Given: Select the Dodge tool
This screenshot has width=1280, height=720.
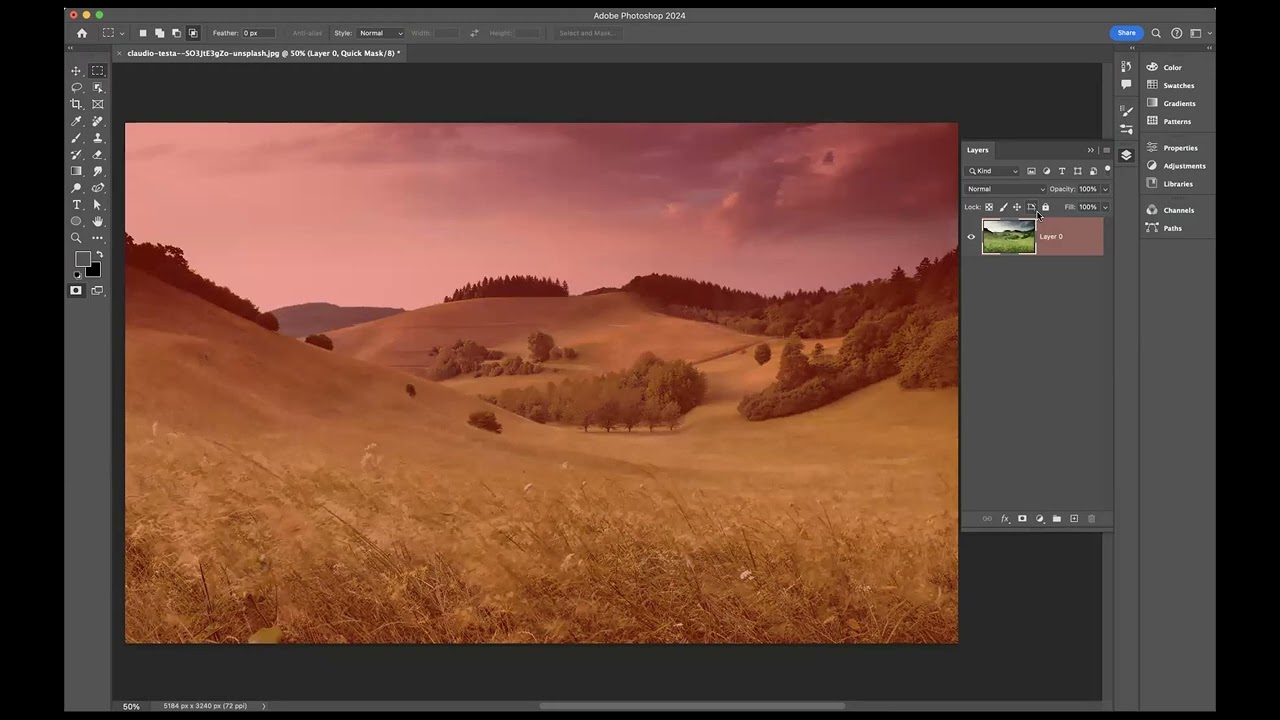Looking at the screenshot, I should tap(76, 188).
